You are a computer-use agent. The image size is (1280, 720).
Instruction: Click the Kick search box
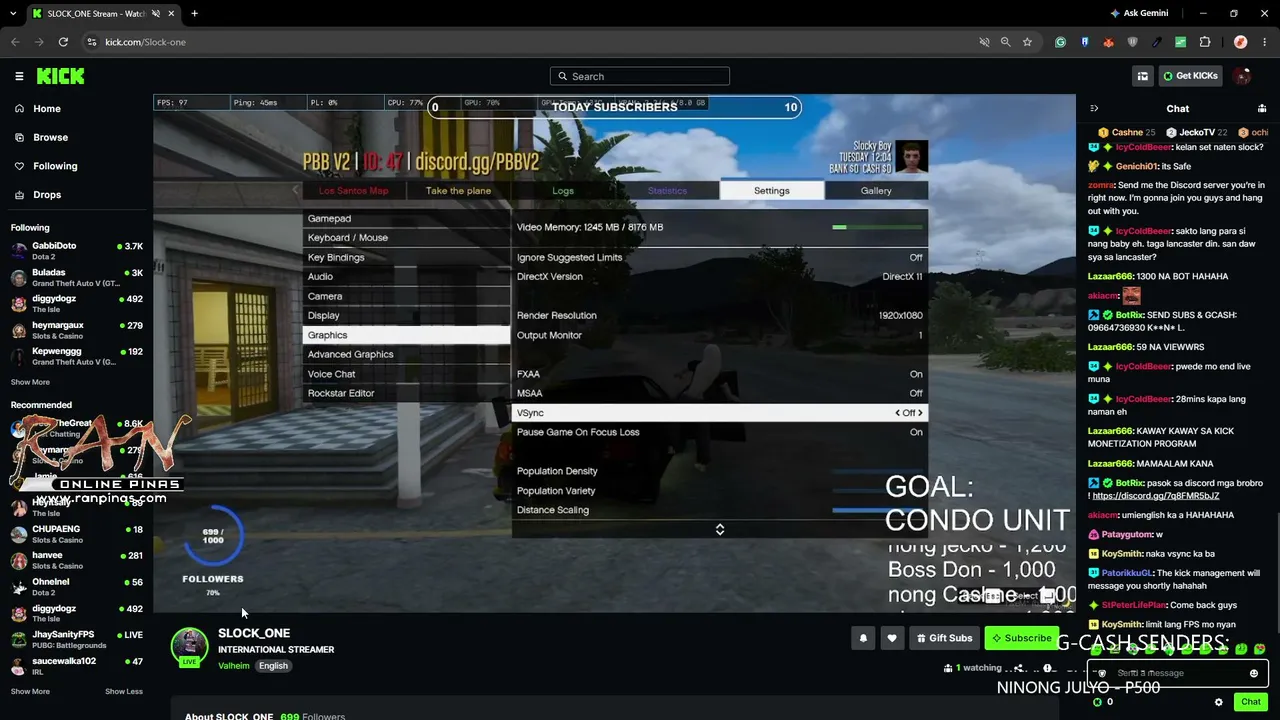[640, 76]
